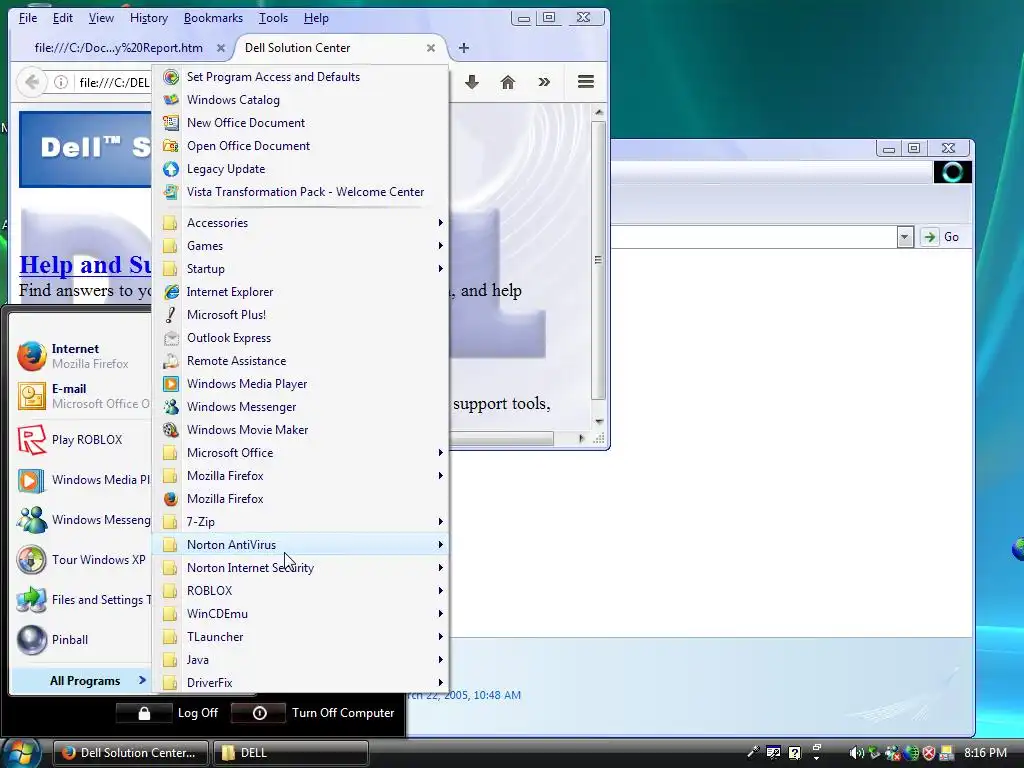Launch Legacy Update

[300, 169]
